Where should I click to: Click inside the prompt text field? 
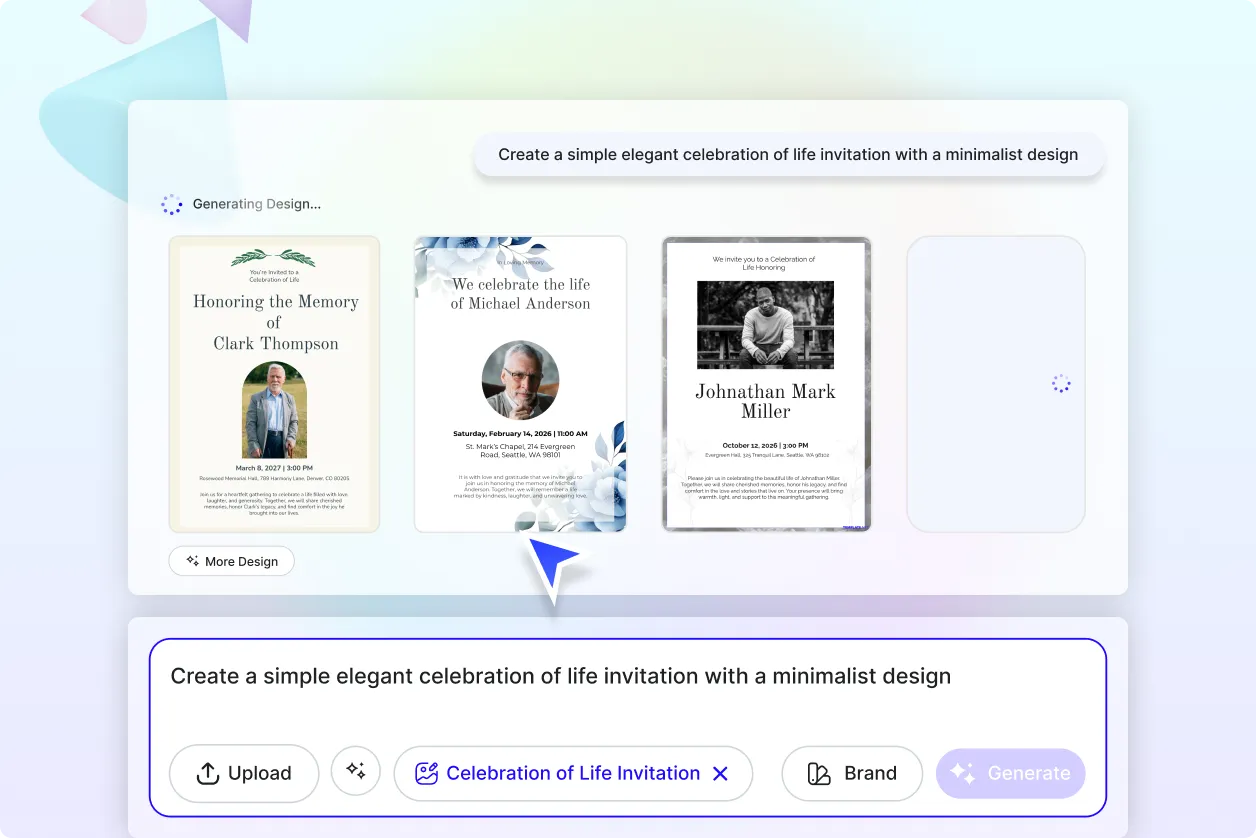point(560,676)
